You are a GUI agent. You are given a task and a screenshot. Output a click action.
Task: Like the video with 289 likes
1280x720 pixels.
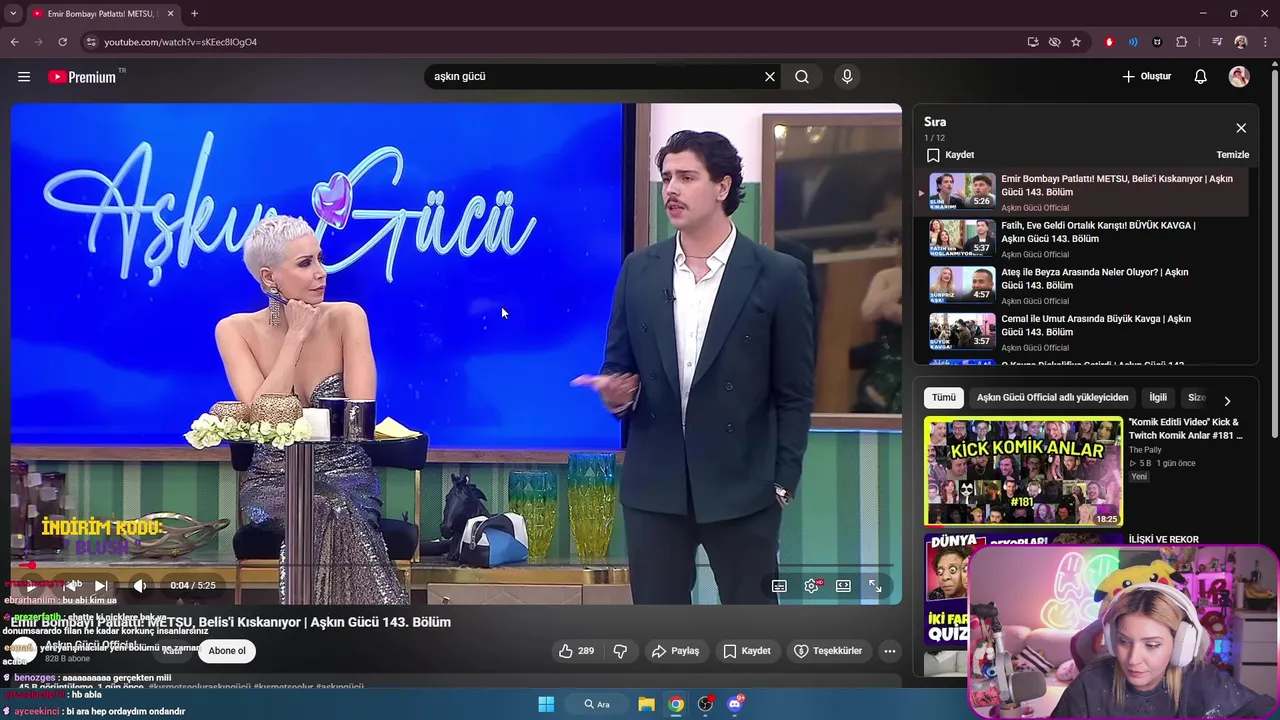(577, 651)
